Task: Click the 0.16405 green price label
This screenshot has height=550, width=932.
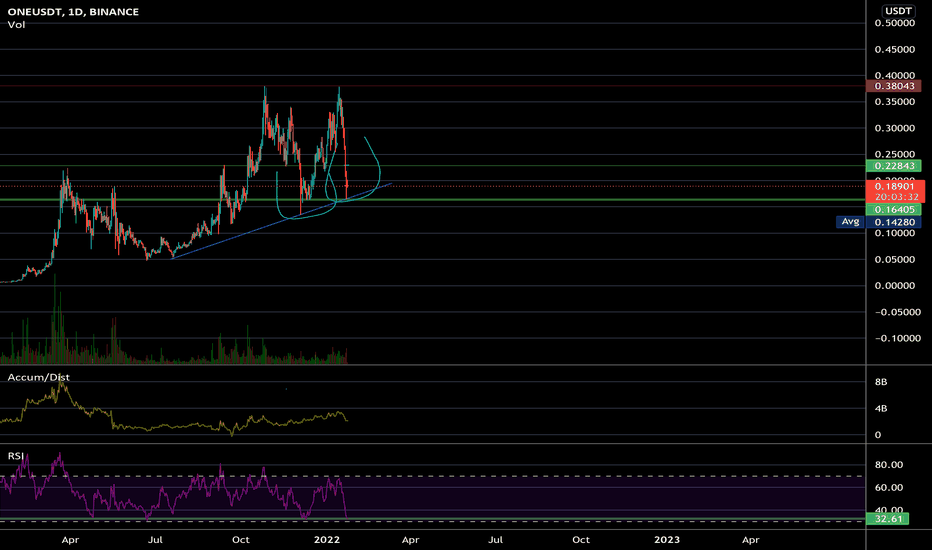Action: point(893,209)
